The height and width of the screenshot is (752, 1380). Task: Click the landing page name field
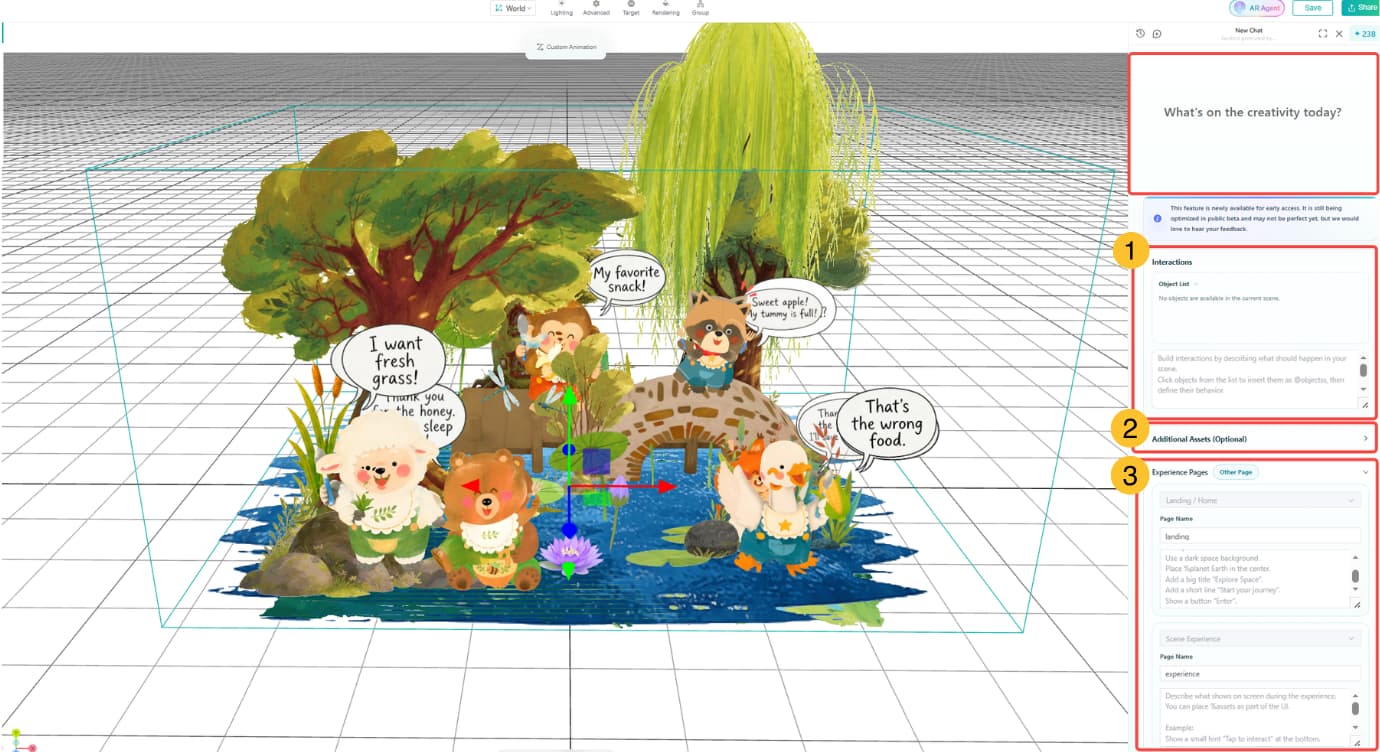(x=1260, y=536)
